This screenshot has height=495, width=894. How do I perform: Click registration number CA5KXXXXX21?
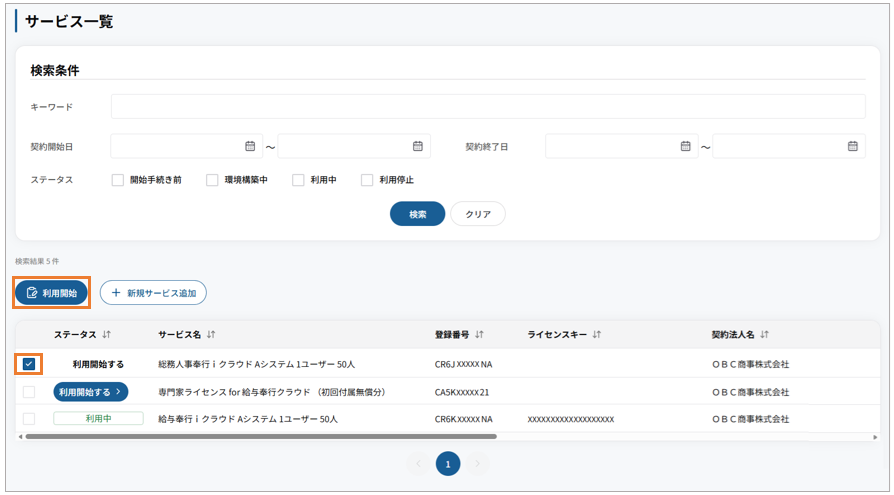[462, 392]
